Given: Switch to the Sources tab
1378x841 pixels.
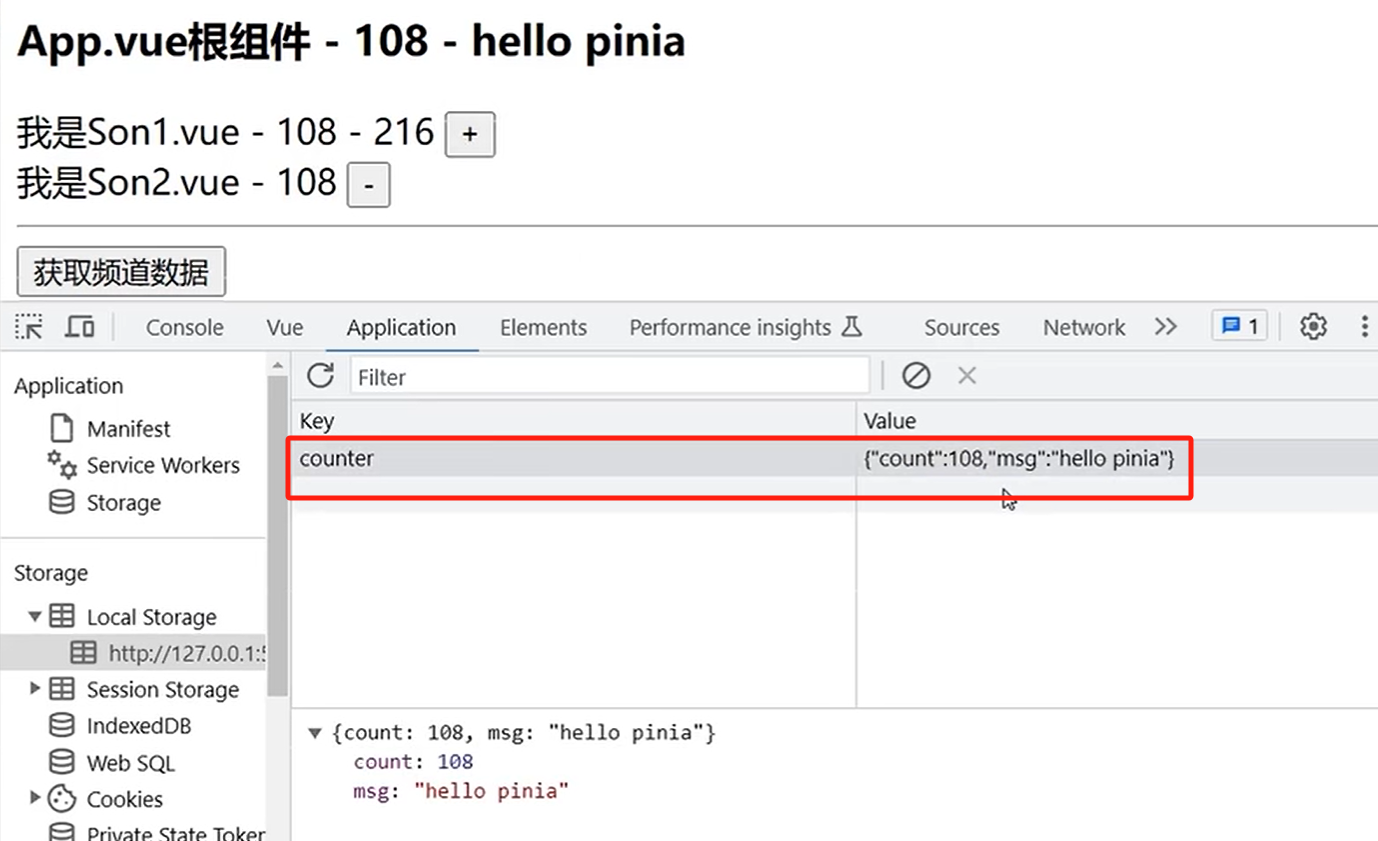Looking at the screenshot, I should click(x=962, y=327).
